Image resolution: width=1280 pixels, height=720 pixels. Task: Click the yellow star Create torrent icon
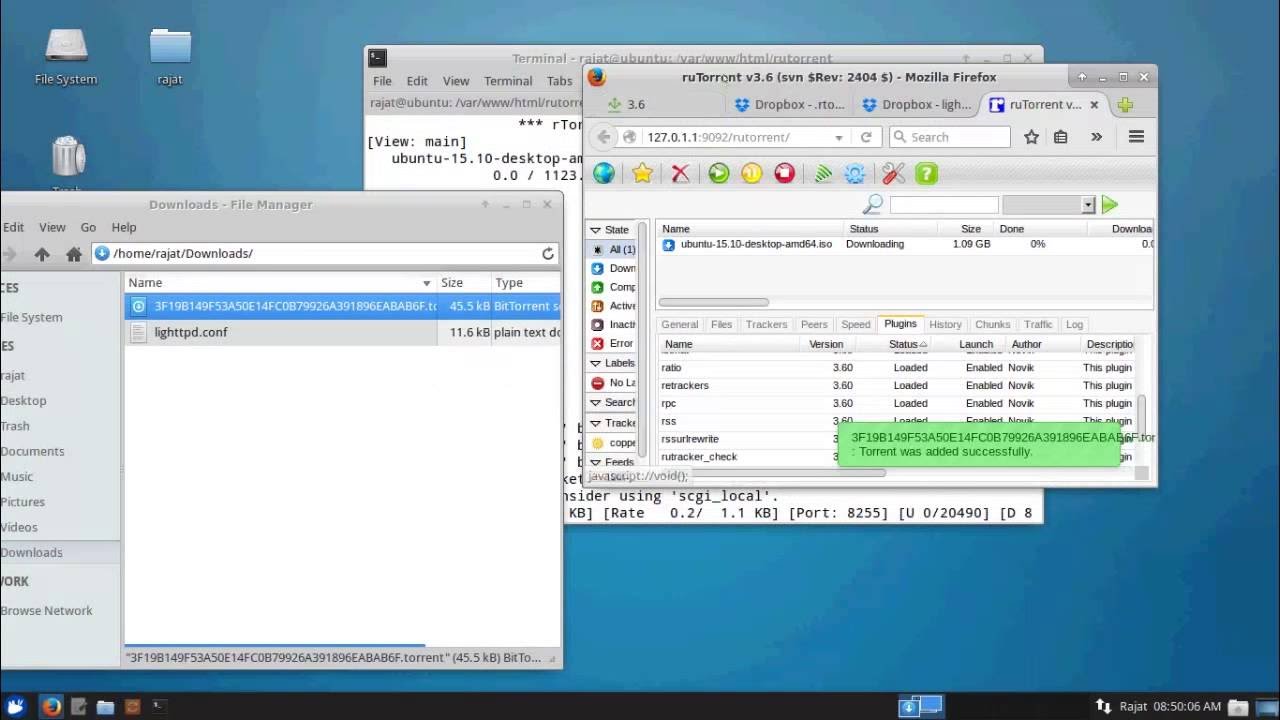(x=642, y=173)
